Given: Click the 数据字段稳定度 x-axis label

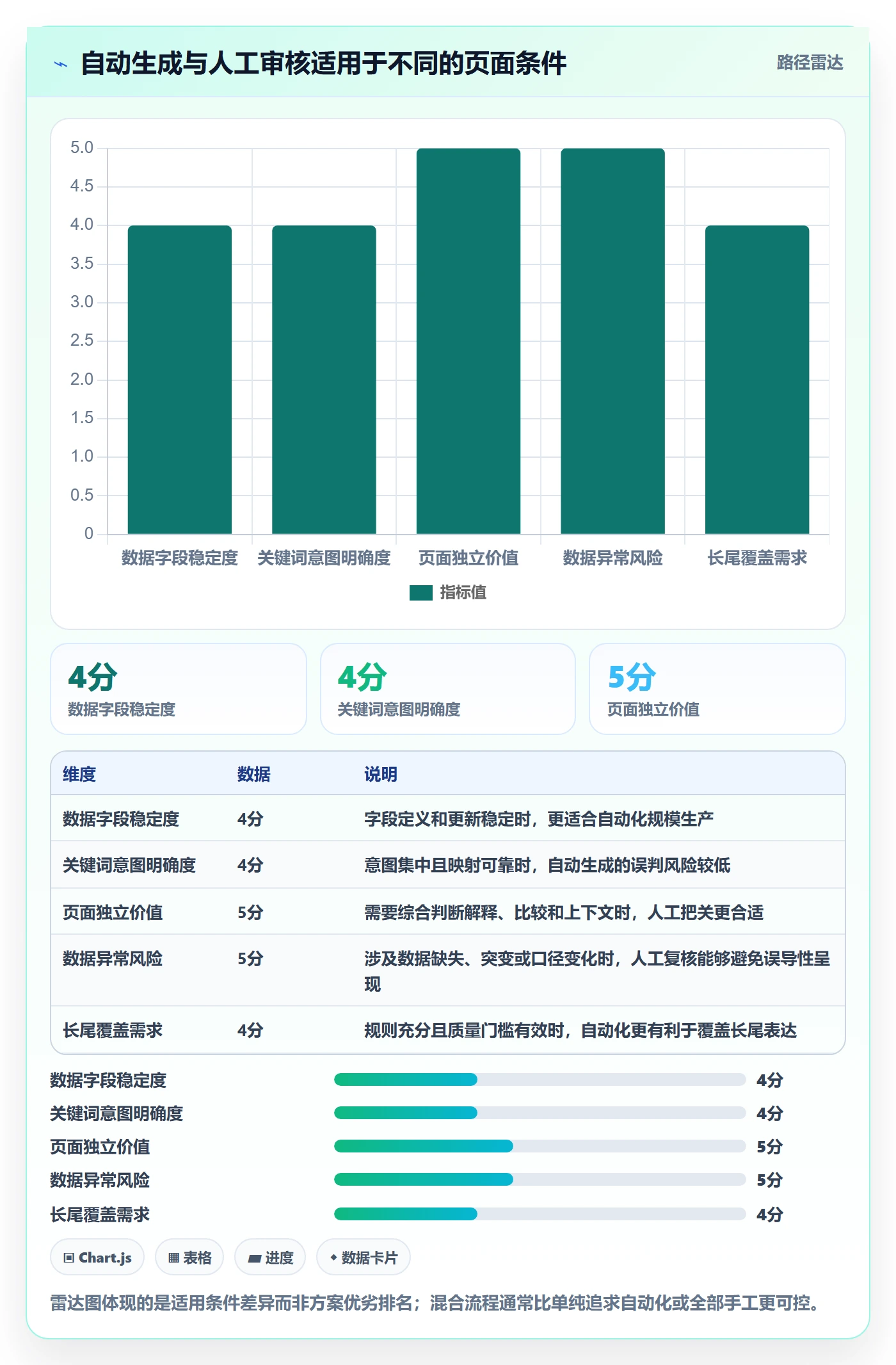Looking at the screenshot, I should tap(180, 558).
